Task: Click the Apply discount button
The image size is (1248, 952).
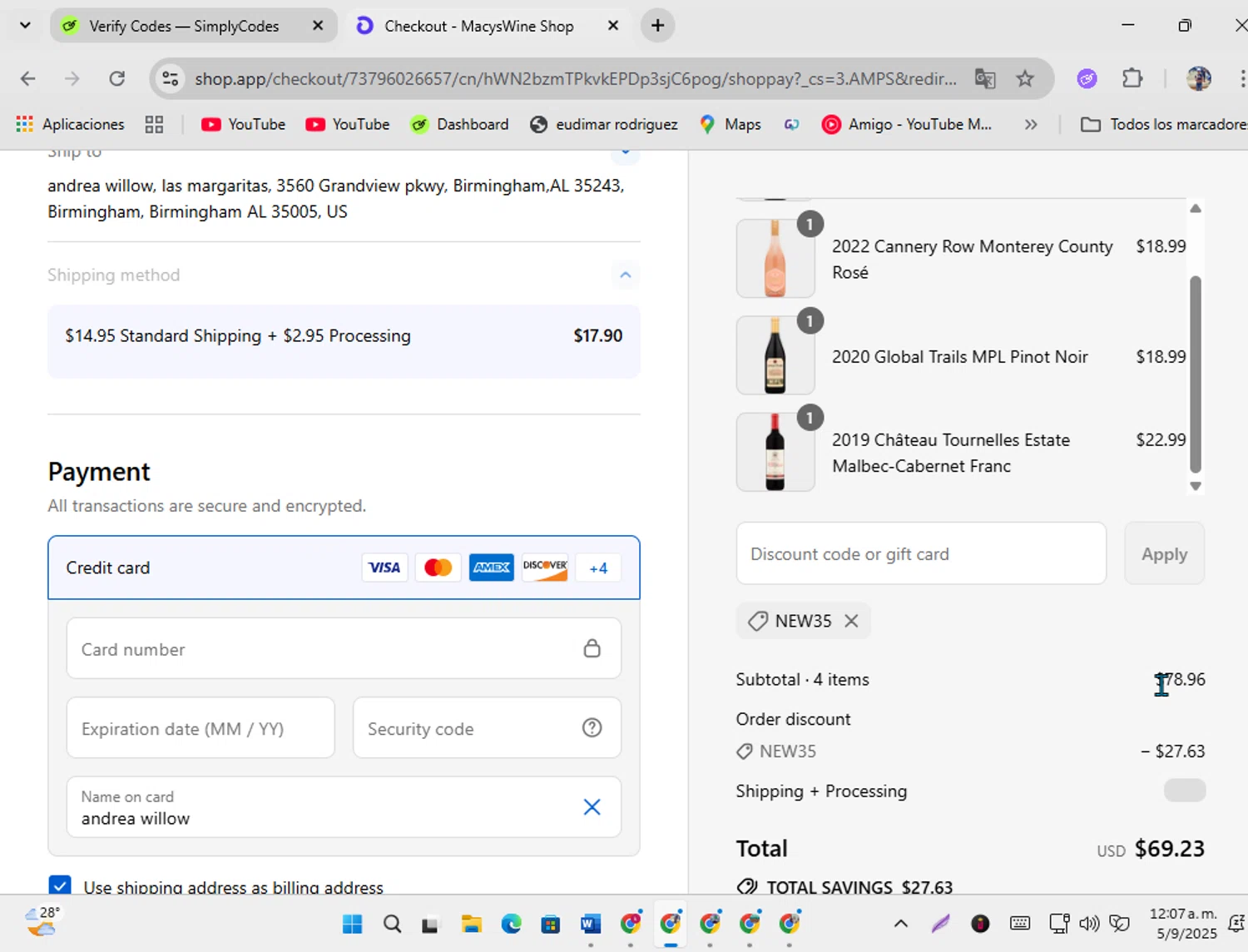Action: [1164, 553]
